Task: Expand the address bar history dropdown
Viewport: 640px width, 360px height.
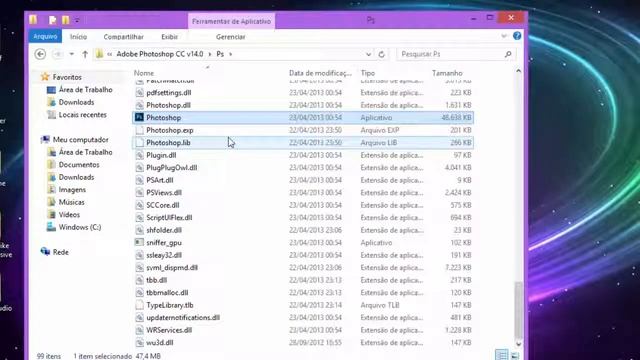Action: tap(368, 54)
